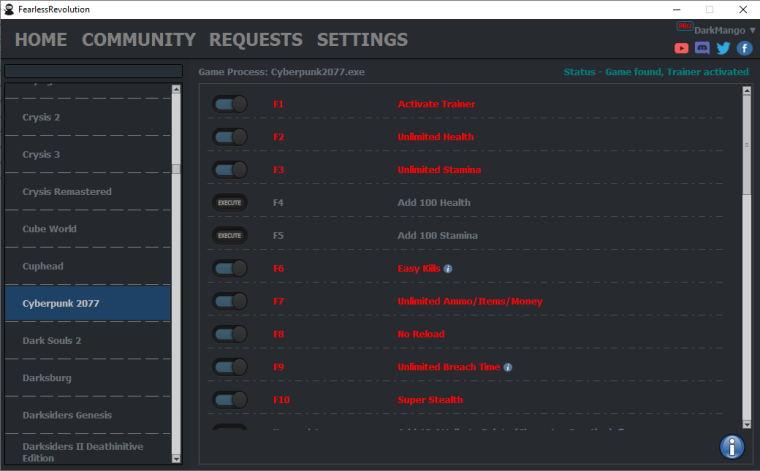Viewport: 760px width, 471px height.
Task: Select Crysis 3 in game list
Action: pos(88,155)
